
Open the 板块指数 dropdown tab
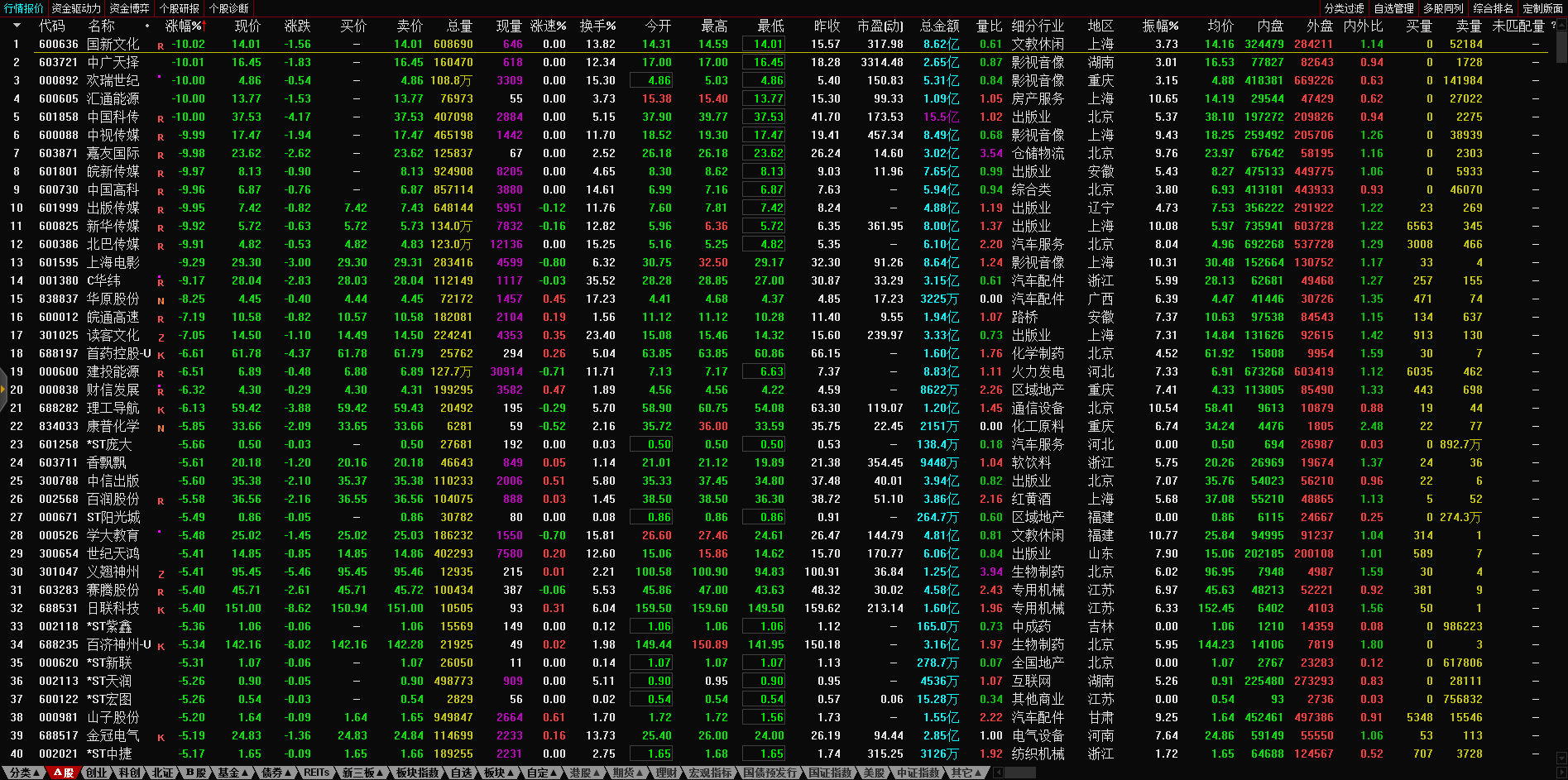tap(418, 773)
